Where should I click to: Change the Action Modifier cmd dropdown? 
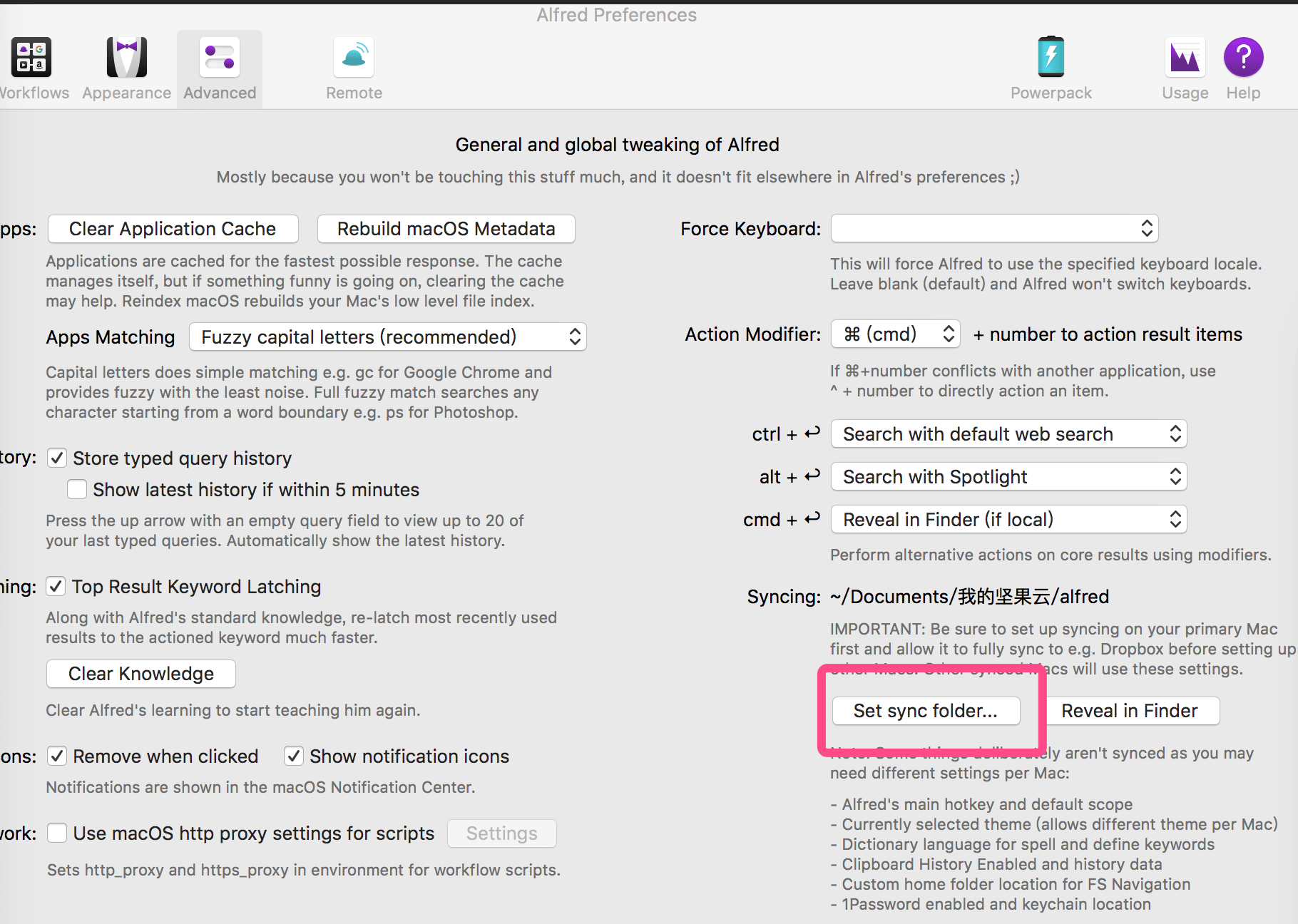(x=896, y=334)
